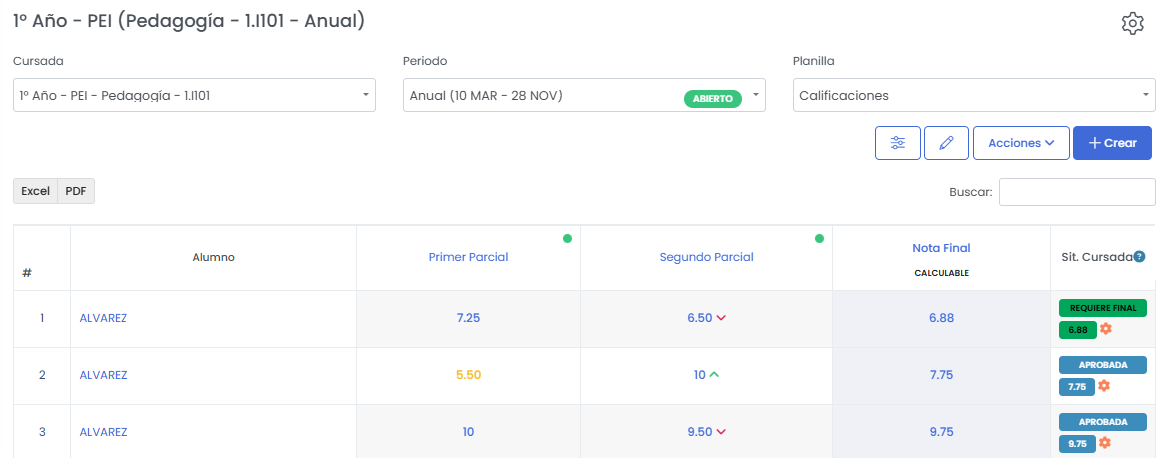Click the pencil edit icon button

pyautogui.click(x=946, y=143)
